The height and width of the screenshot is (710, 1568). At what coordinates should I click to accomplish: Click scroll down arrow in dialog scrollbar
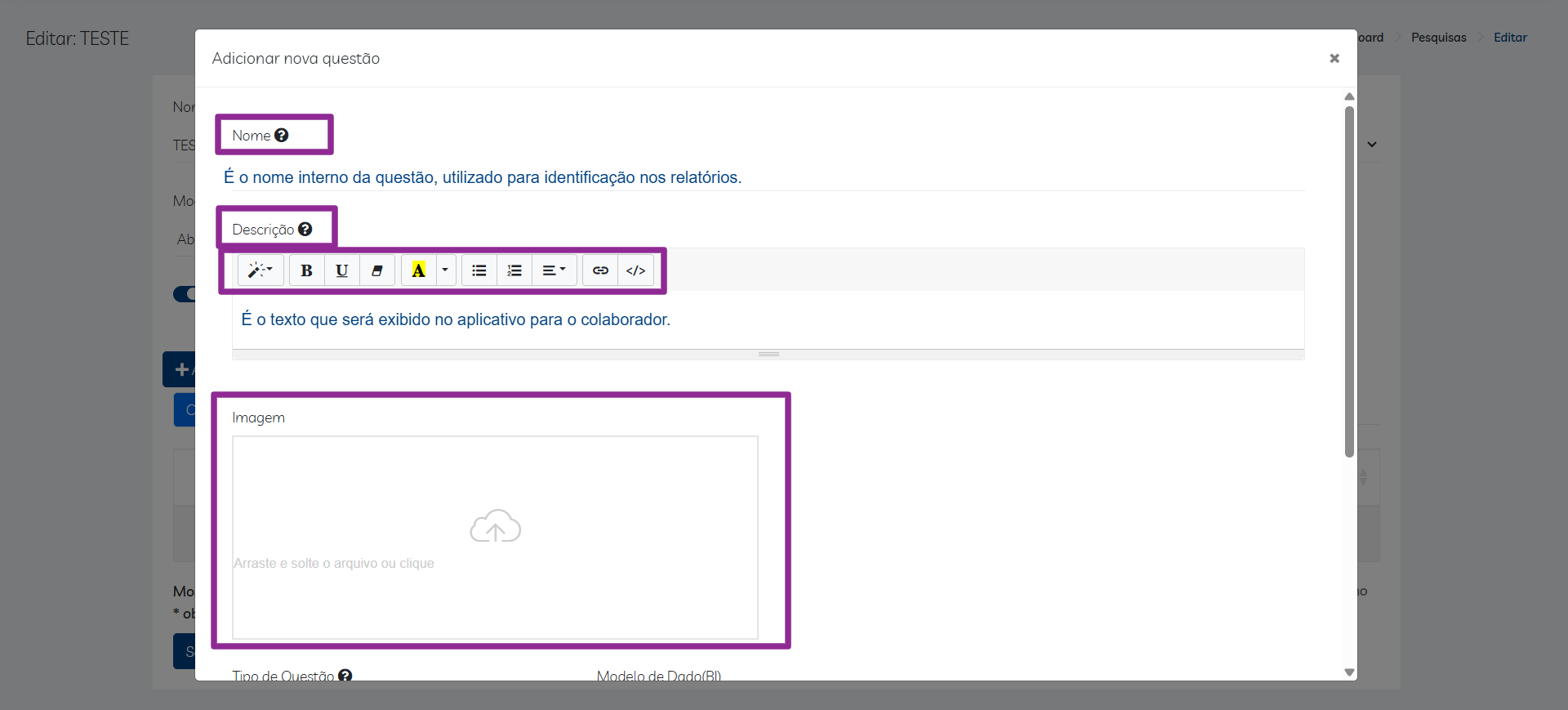pyautogui.click(x=1349, y=672)
